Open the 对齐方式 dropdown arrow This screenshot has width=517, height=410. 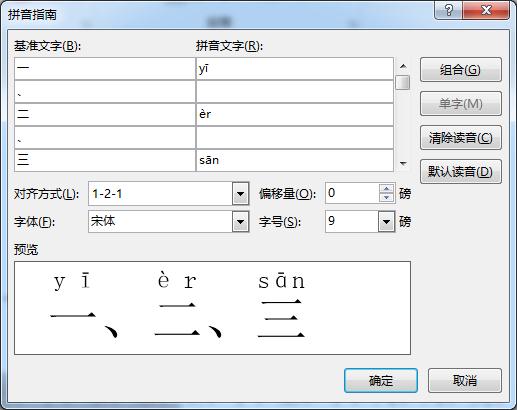(240, 194)
